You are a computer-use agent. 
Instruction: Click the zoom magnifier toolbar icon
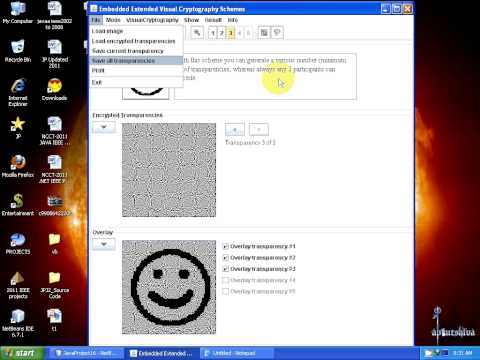pos(197,32)
